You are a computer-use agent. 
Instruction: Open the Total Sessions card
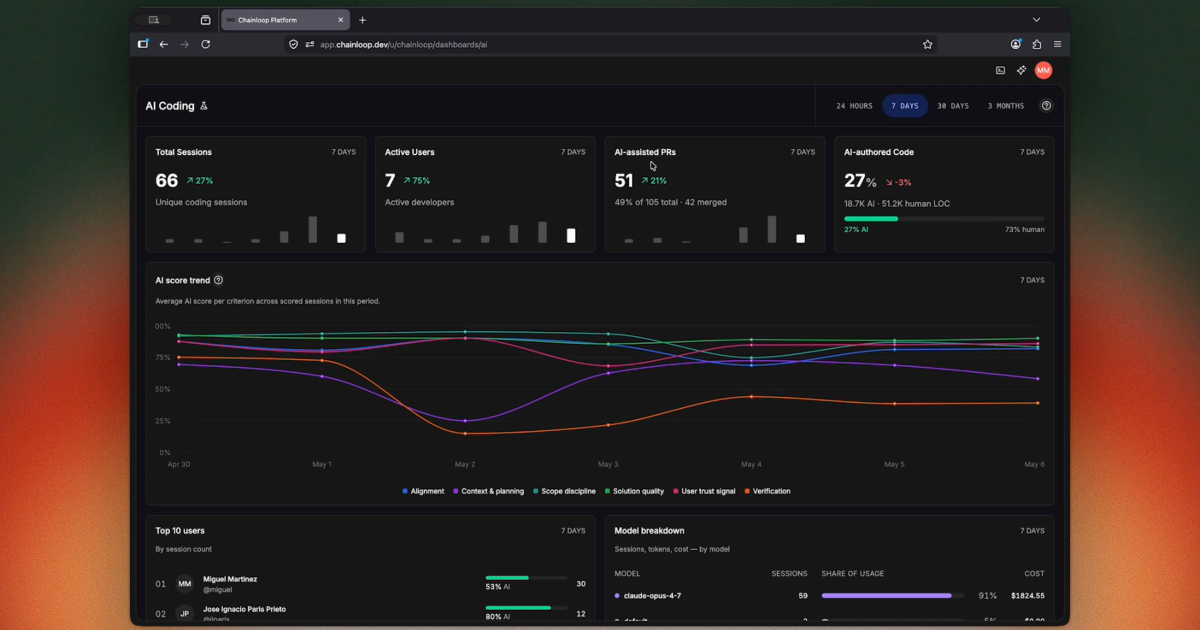(255, 194)
